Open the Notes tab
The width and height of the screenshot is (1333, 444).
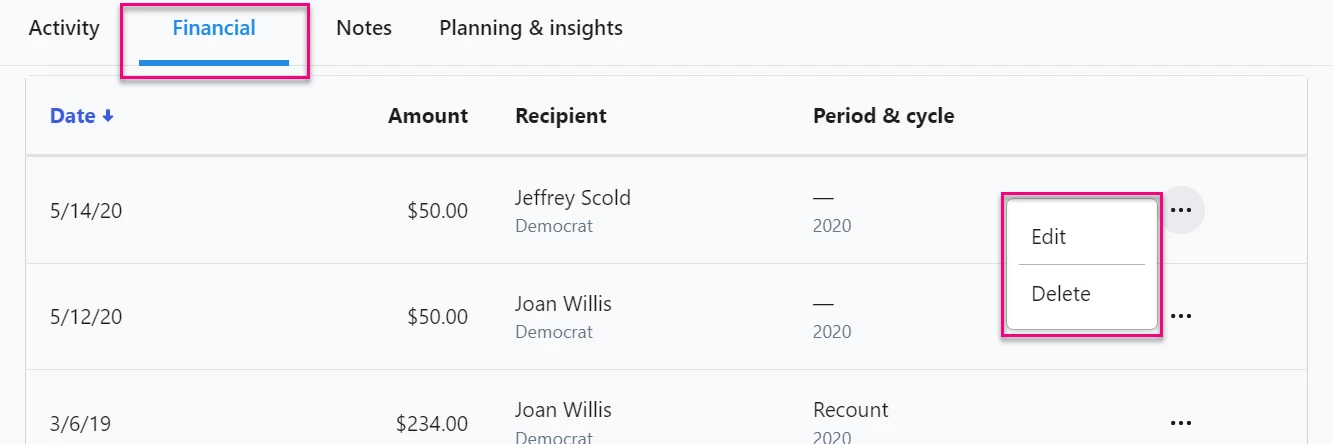tap(364, 28)
